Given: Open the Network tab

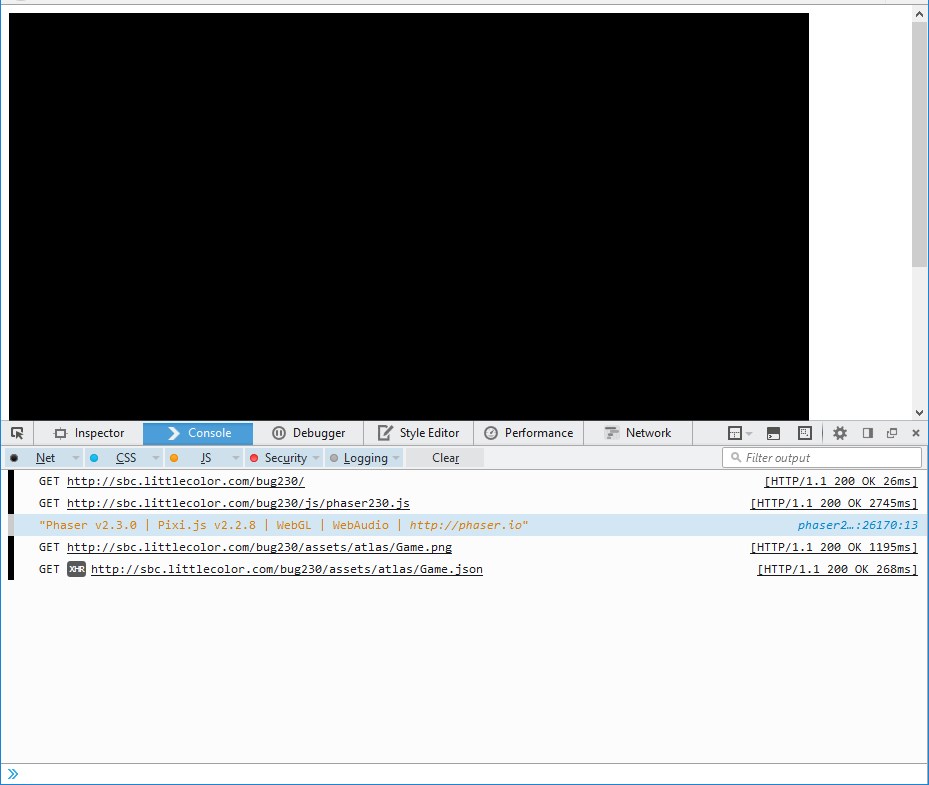Looking at the screenshot, I should coord(638,433).
